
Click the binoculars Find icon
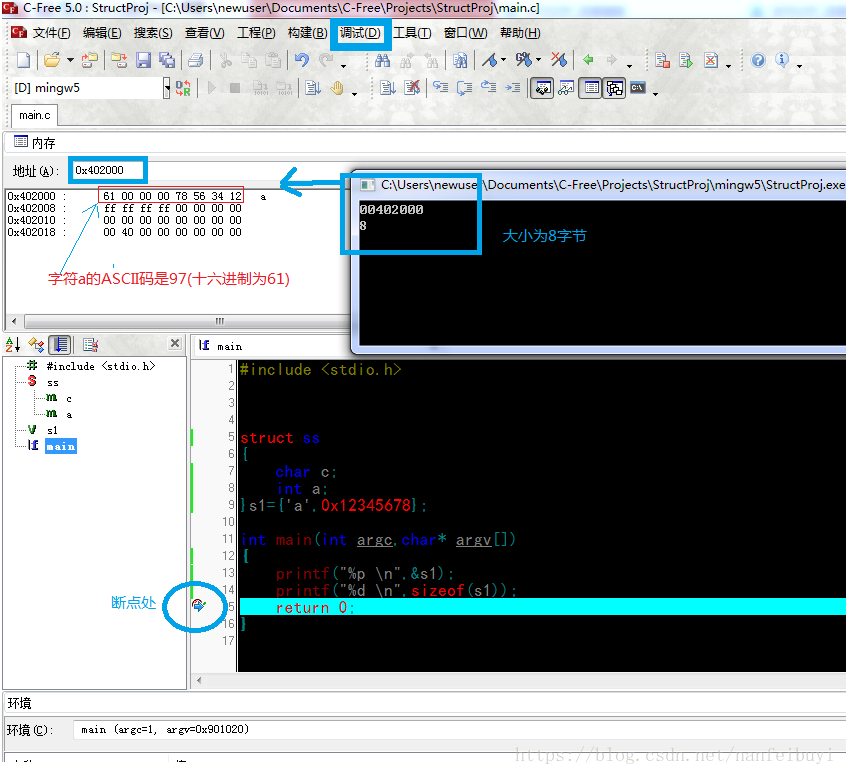[x=382, y=60]
